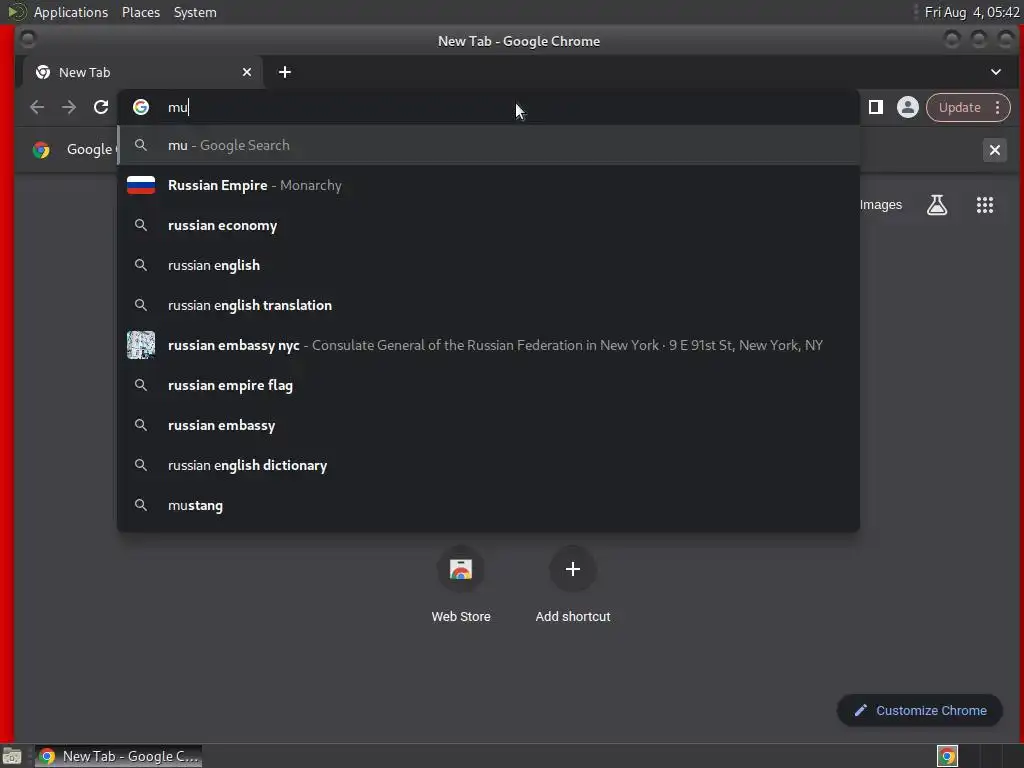1024x768 pixels.
Task: Open the Places menu
Action: [x=141, y=12]
